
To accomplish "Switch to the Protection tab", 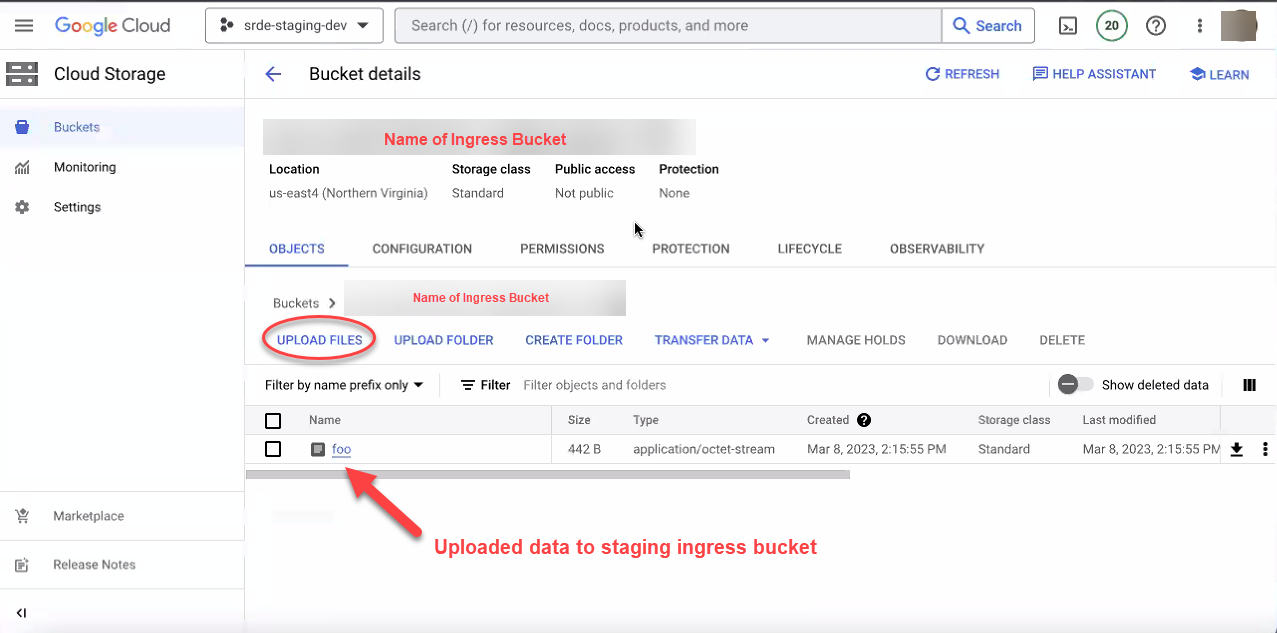I will (691, 249).
